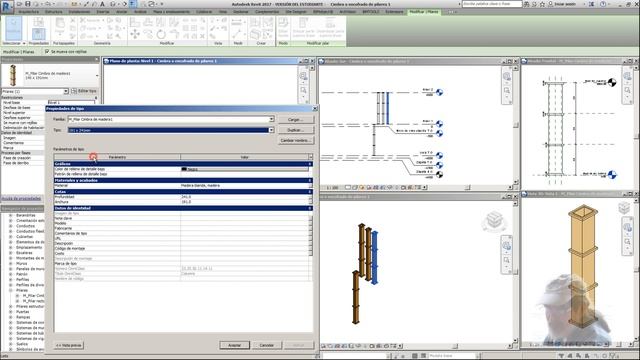
Task: Collapse the Cotas parameter group
Action: pyautogui.click(x=310, y=191)
